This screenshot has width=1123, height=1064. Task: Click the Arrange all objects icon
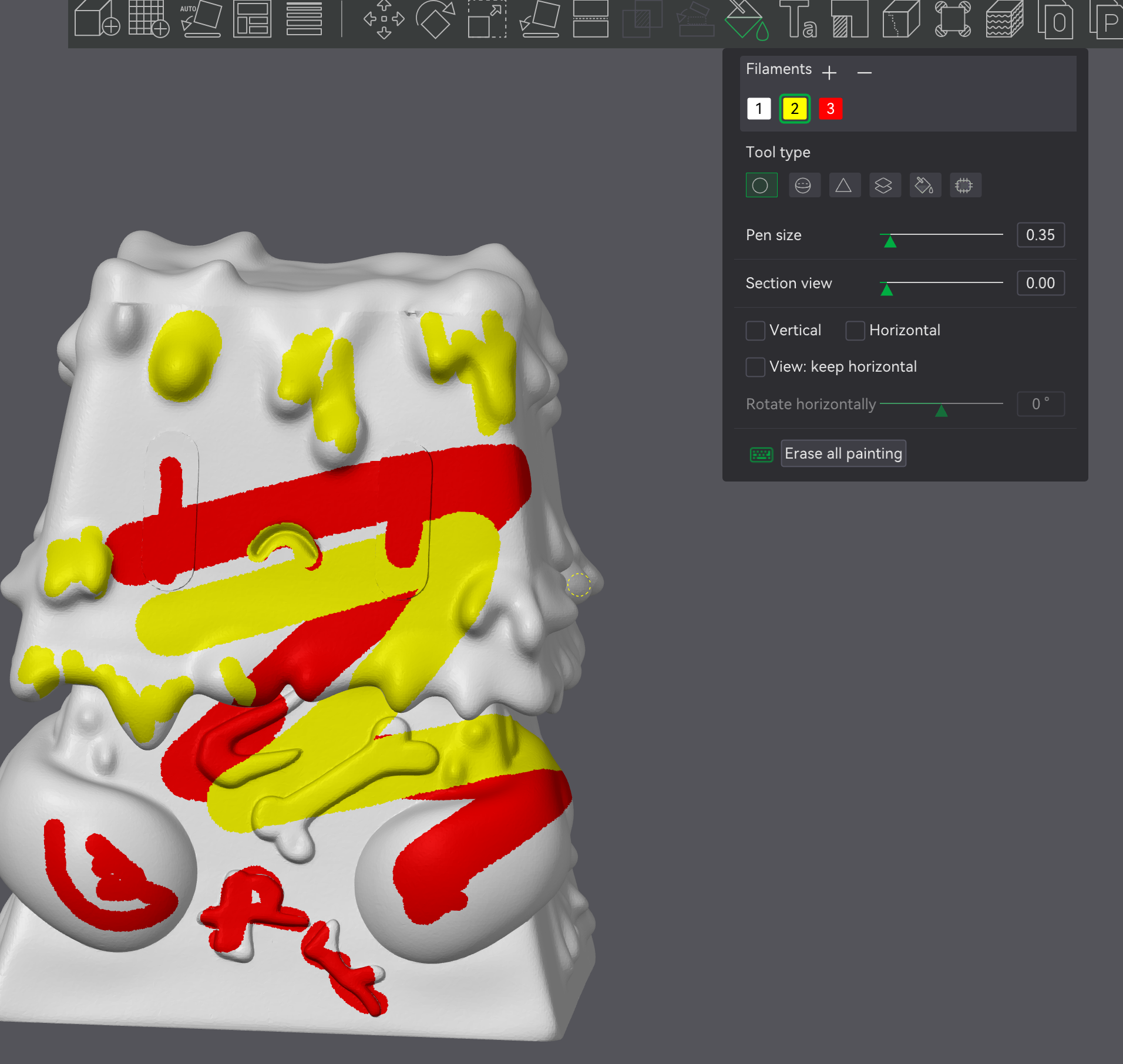[252, 19]
